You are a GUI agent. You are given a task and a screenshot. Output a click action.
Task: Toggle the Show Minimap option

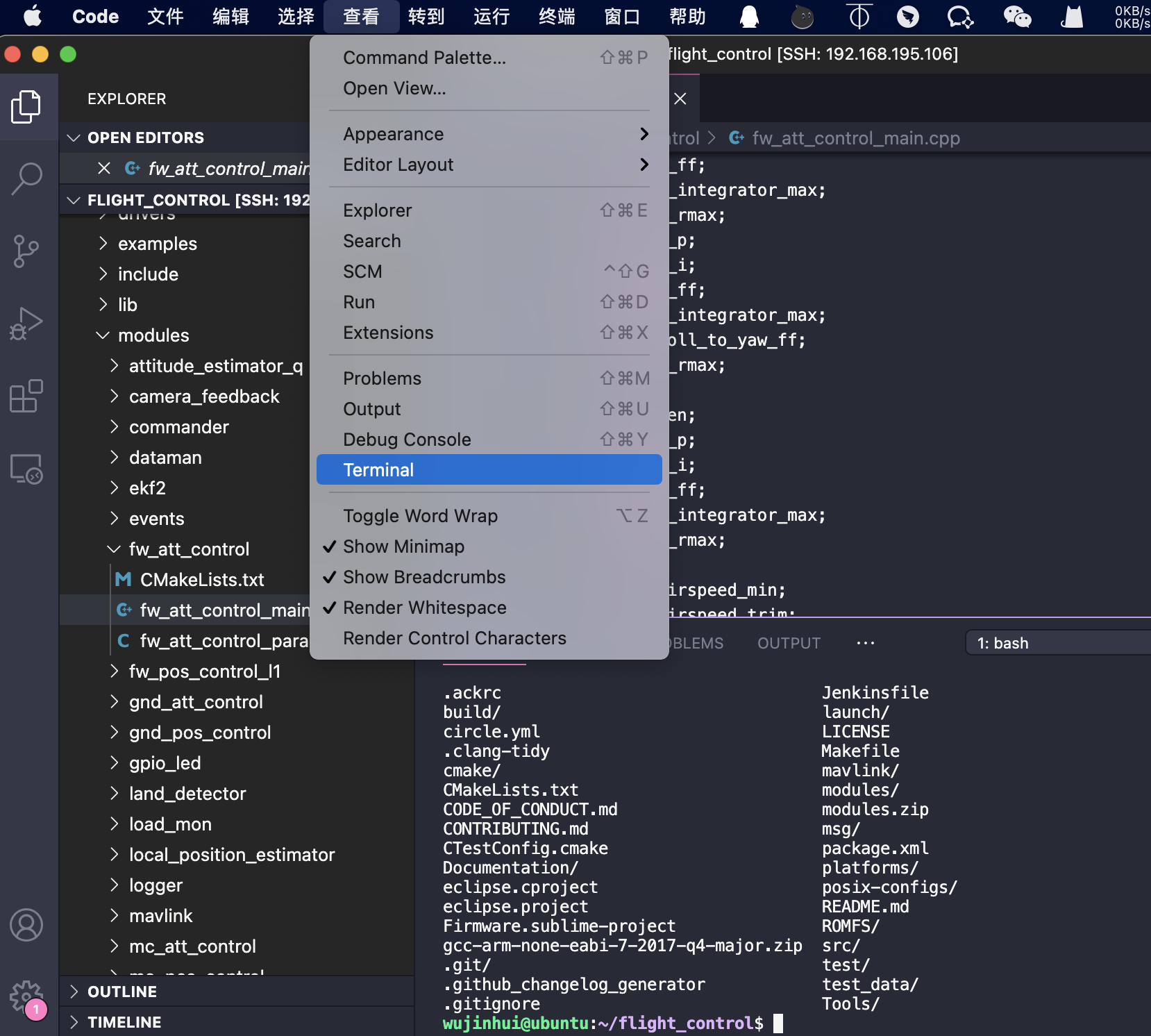[x=403, y=546]
